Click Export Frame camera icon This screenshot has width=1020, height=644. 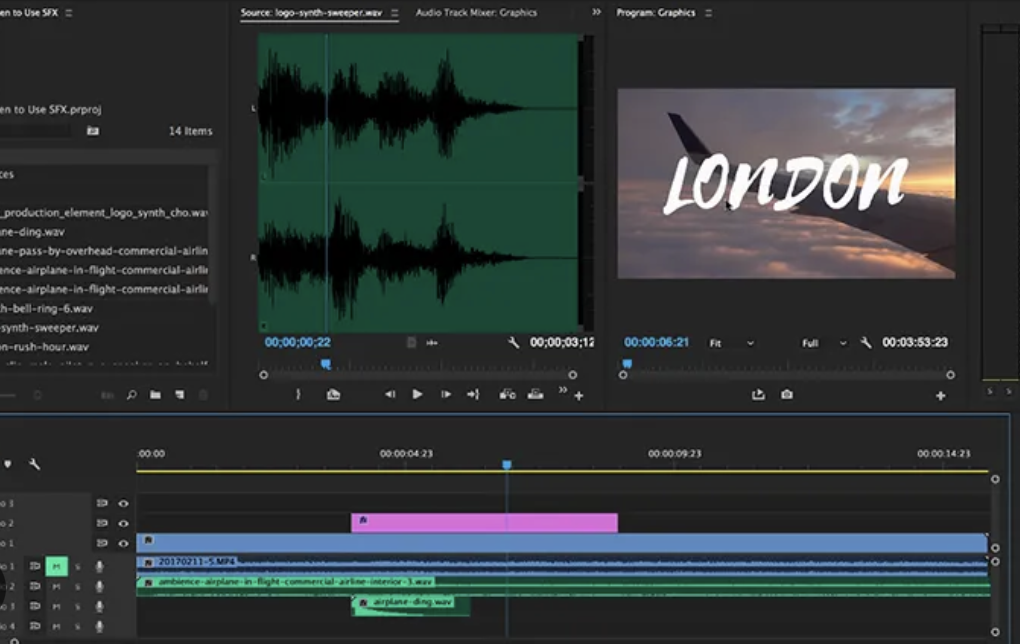point(786,394)
